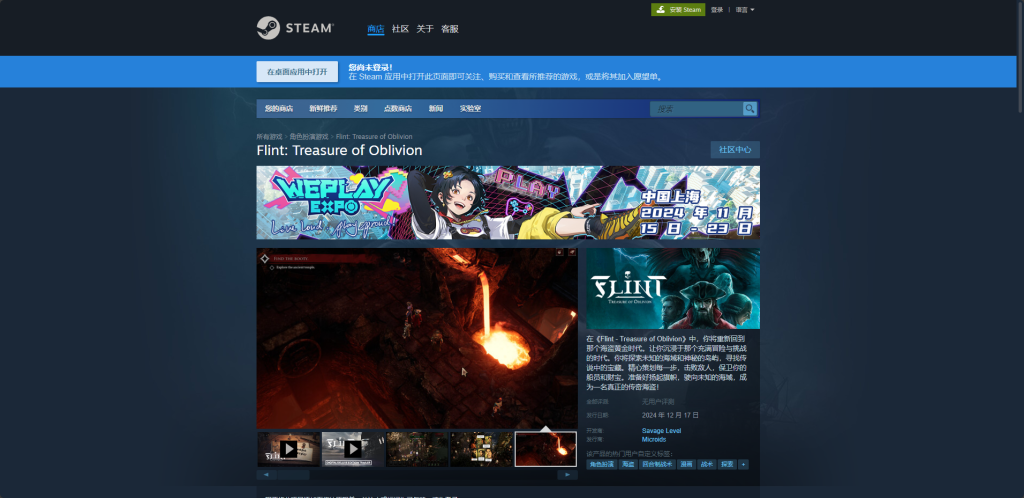The width and height of the screenshot is (1024, 498).
Task: Select the highlighted lava screenshot thumbnail
Action: pyautogui.click(x=545, y=449)
